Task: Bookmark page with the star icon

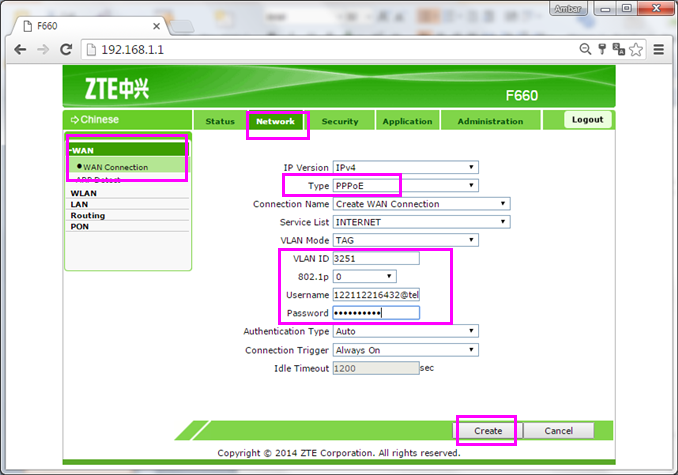Action: 636,50
